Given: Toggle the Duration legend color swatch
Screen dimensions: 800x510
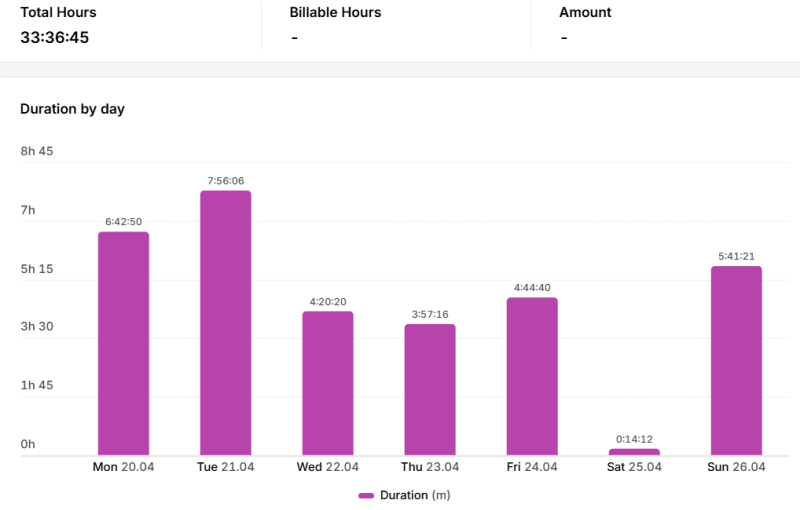Looking at the screenshot, I should pyautogui.click(x=366, y=495).
